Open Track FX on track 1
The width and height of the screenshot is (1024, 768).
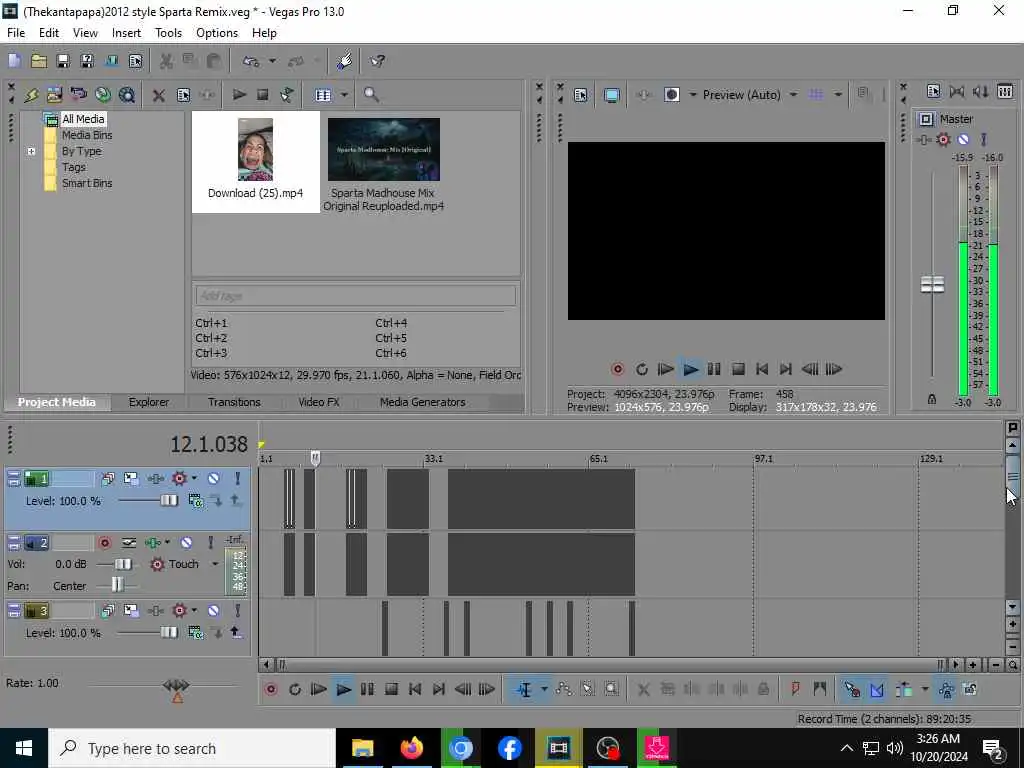(155, 479)
